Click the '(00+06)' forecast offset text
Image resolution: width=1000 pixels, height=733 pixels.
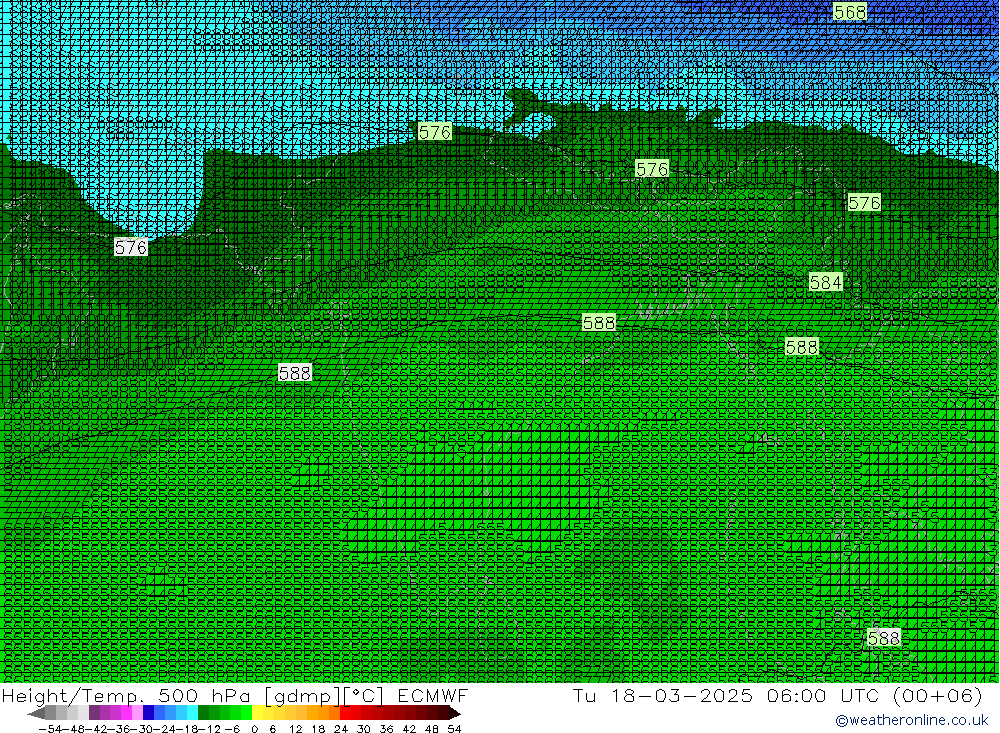(938, 695)
